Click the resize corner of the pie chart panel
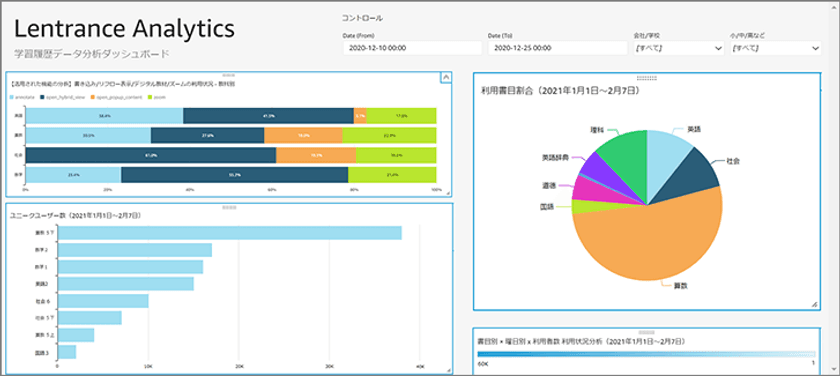The image size is (840, 376). (x=814, y=304)
